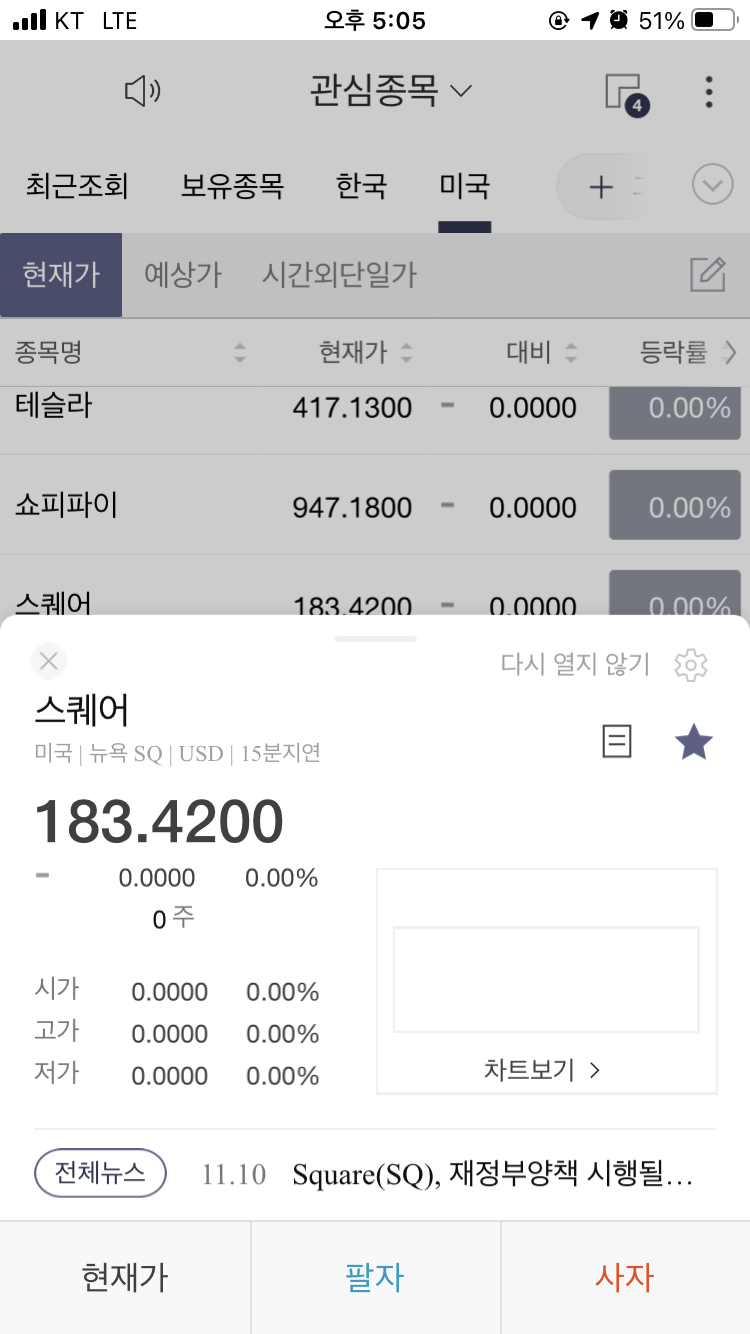Open the three-dot more options menu
The width and height of the screenshot is (750, 1334).
click(708, 92)
